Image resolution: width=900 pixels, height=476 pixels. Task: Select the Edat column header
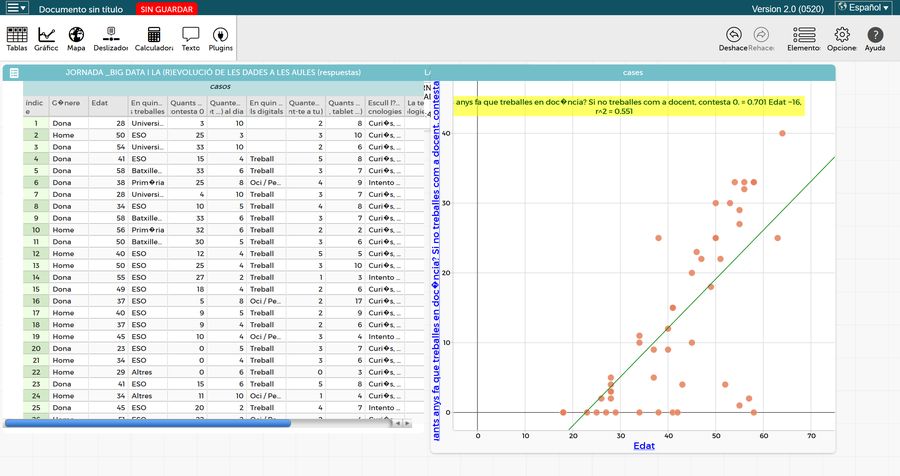click(100, 103)
